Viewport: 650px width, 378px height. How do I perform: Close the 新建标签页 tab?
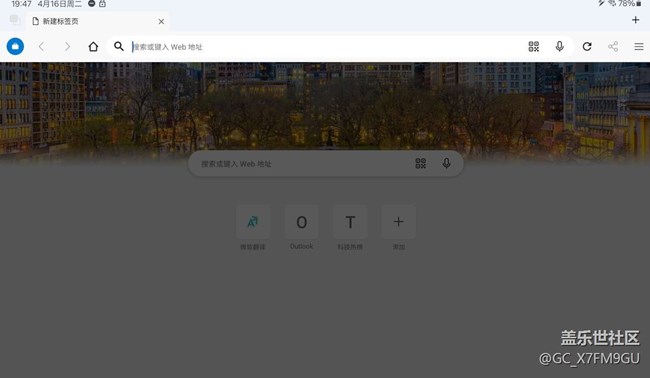[x=161, y=21]
